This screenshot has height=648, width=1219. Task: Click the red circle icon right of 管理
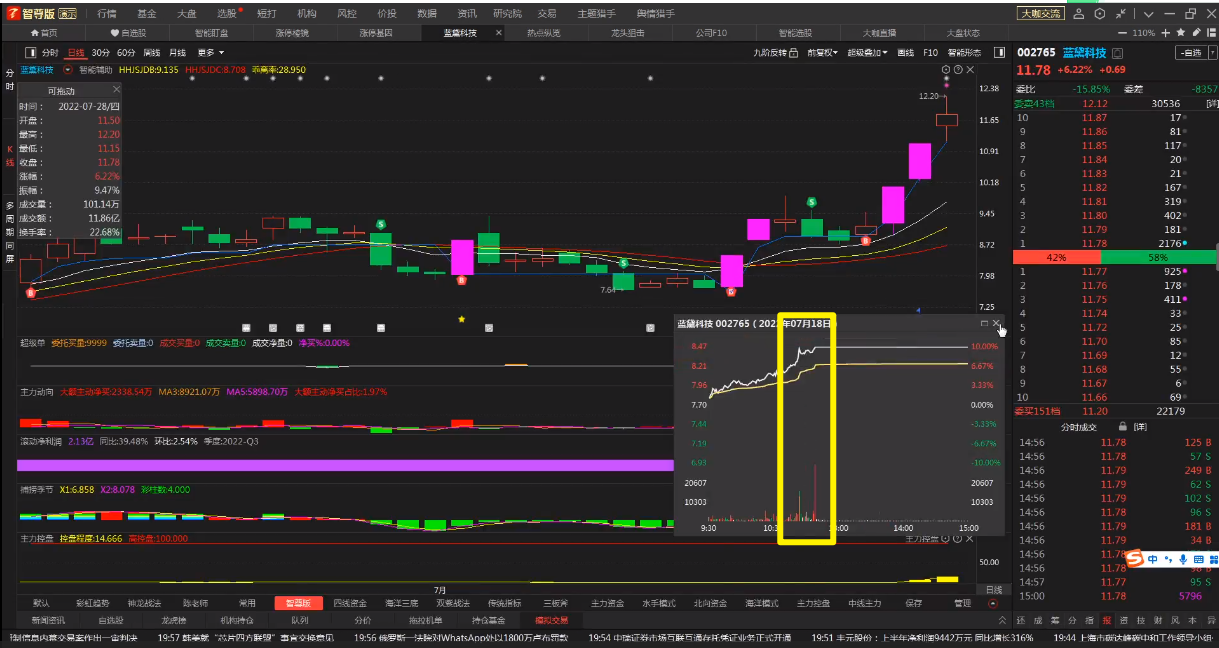992,603
